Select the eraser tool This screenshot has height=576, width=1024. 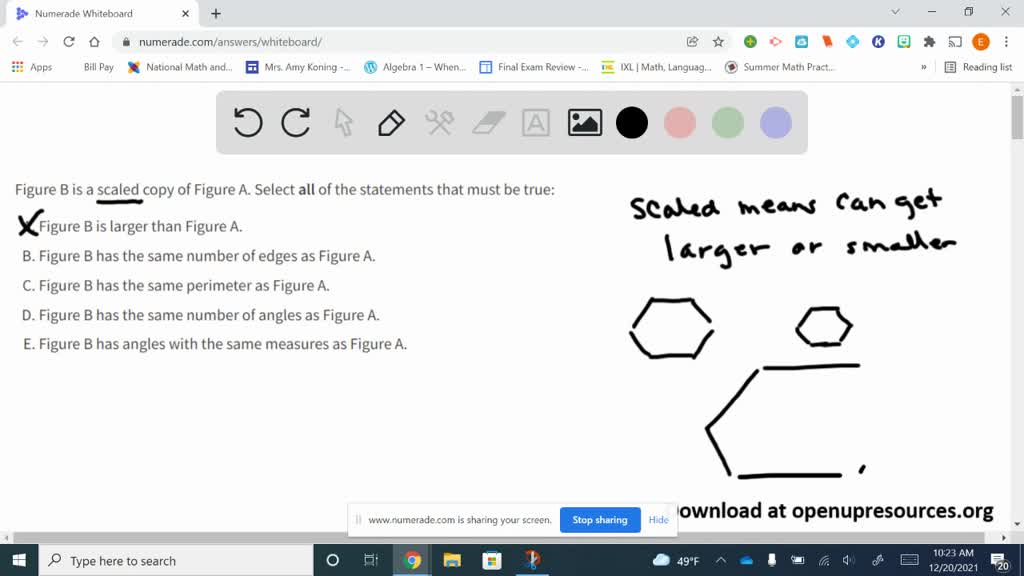click(x=488, y=122)
